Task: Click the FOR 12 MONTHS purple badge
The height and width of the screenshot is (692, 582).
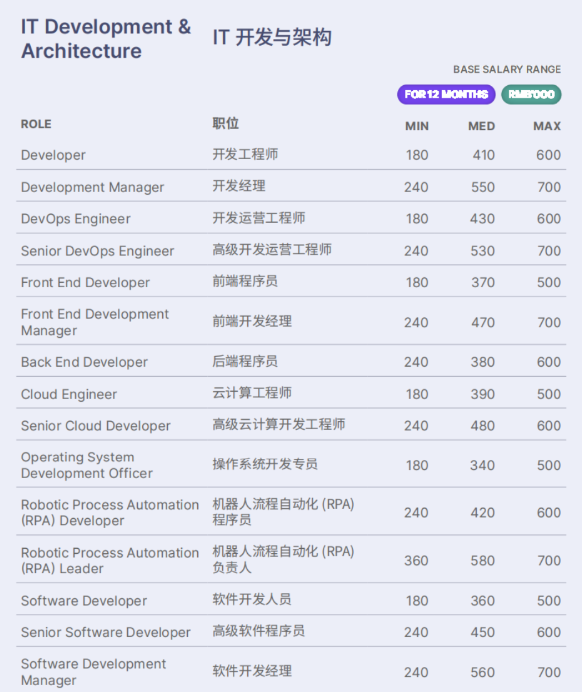Action: 446,94
